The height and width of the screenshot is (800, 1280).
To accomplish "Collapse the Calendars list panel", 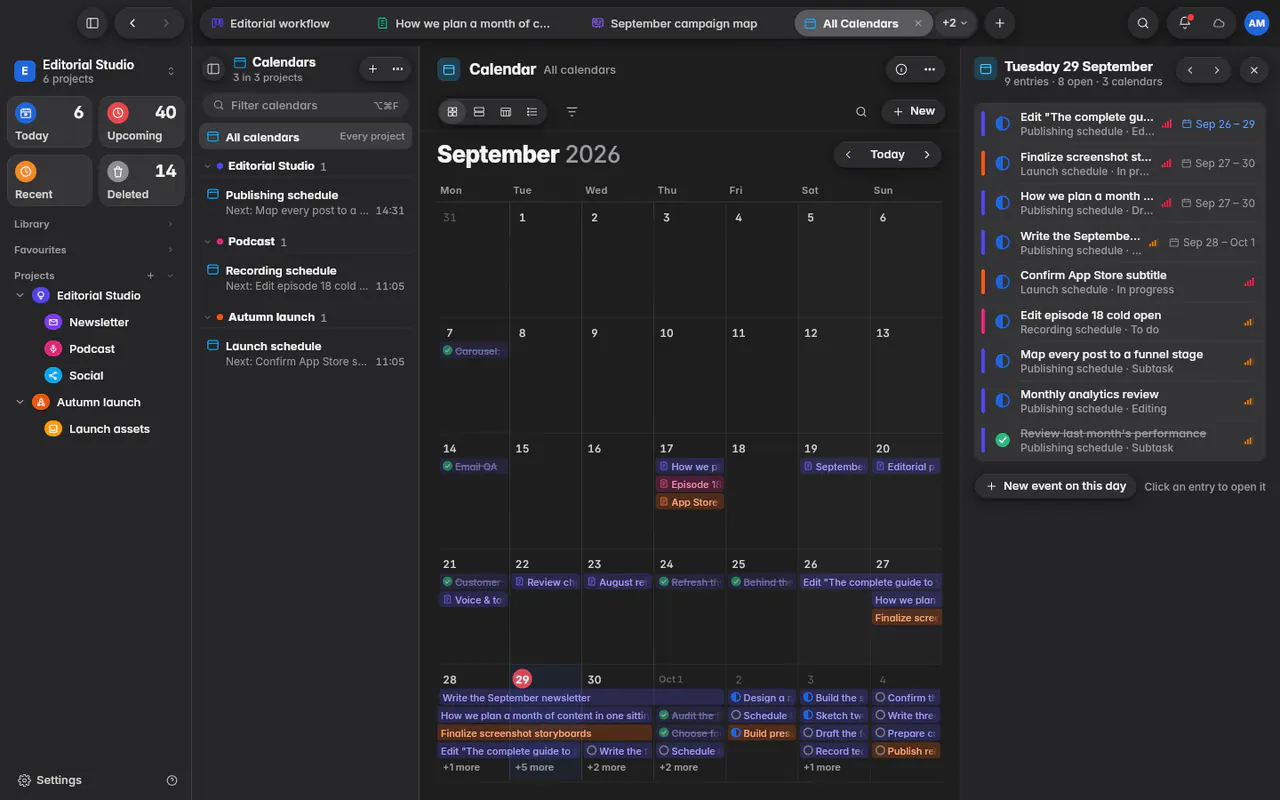I will point(213,69).
